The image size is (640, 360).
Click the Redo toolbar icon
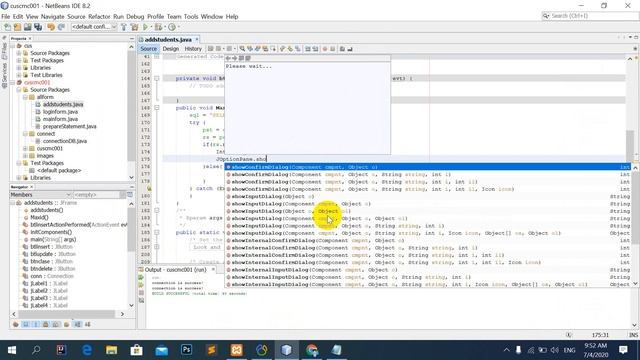(61, 27)
